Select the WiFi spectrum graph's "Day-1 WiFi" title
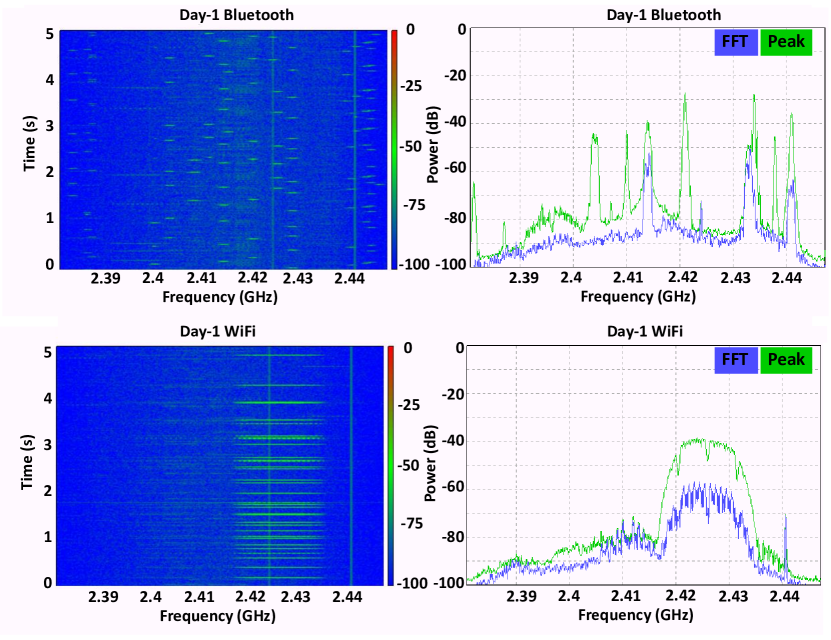The image size is (831, 640). [x=645, y=332]
